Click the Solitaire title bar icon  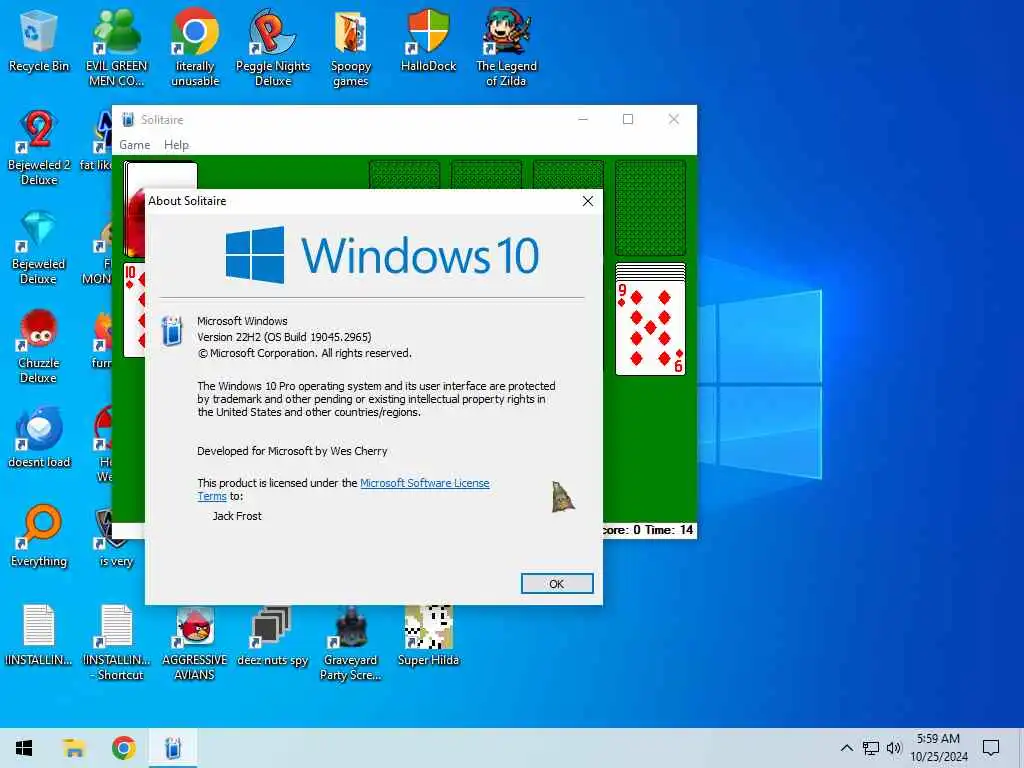(128, 120)
